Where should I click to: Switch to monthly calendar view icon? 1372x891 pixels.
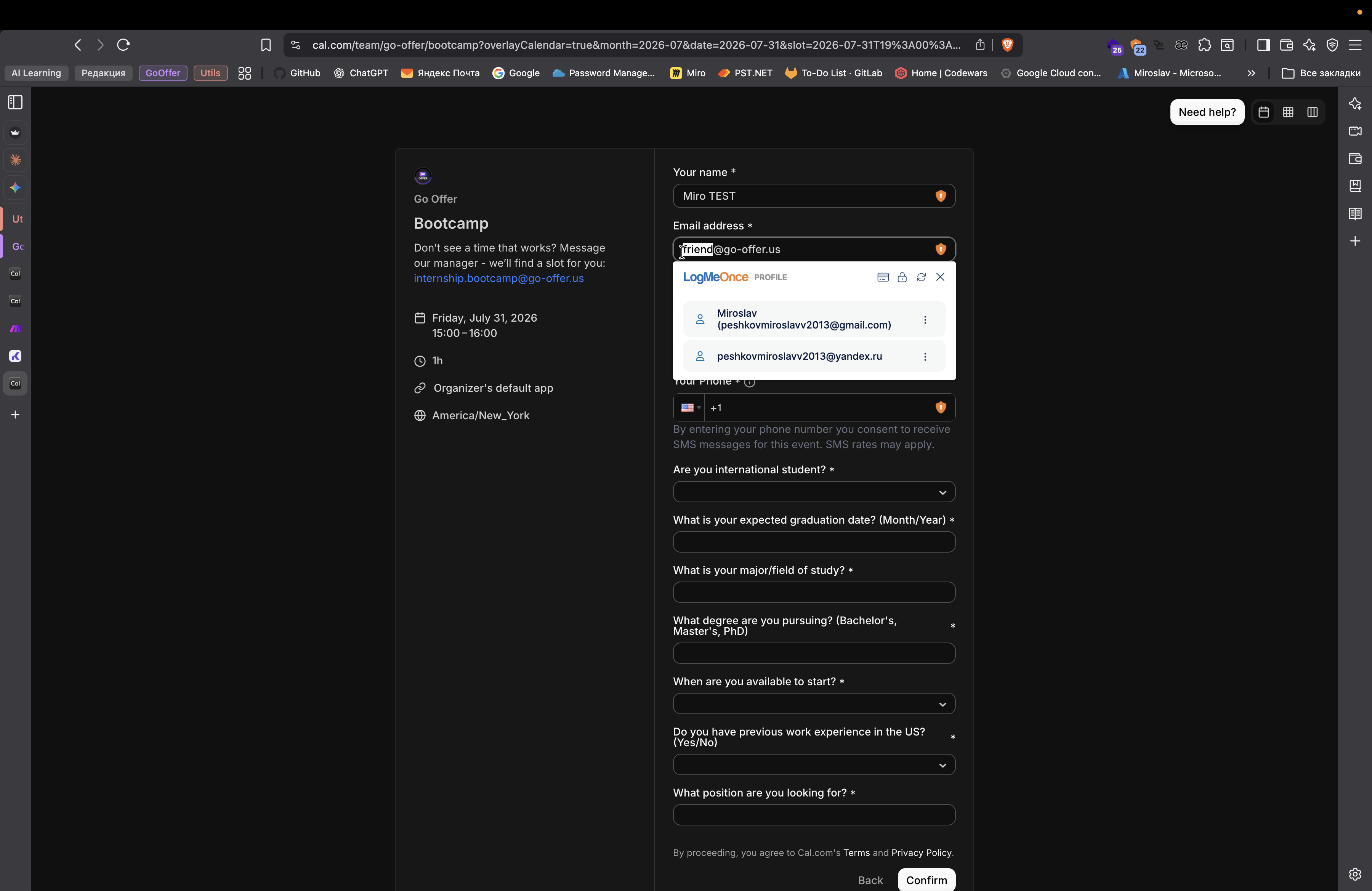[x=1264, y=112]
